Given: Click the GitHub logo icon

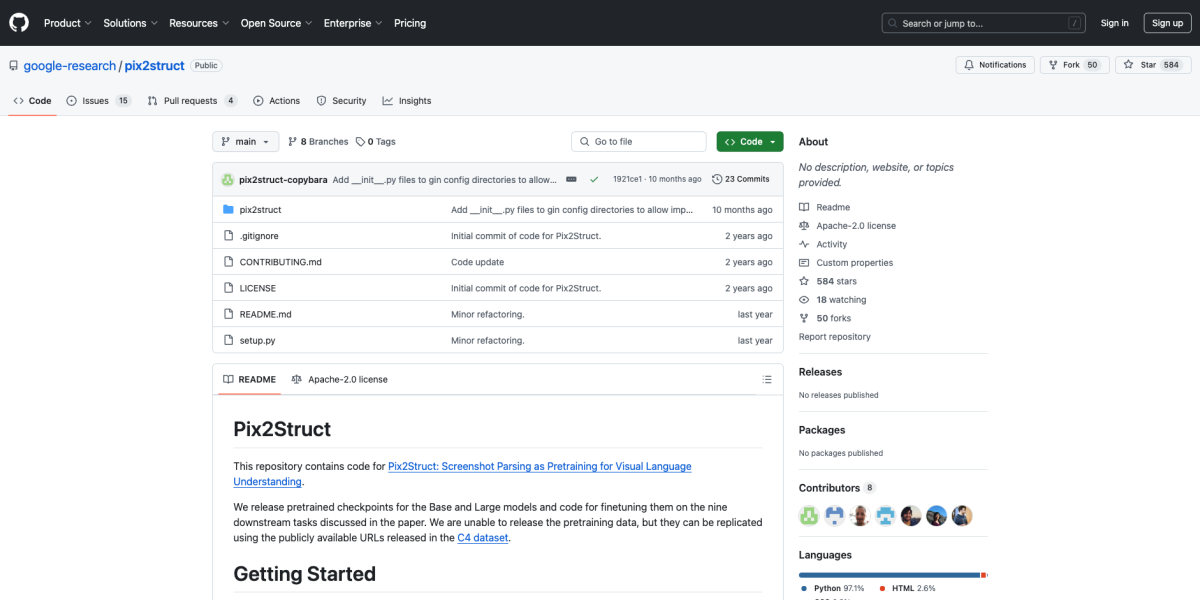Looking at the screenshot, I should (x=20, y=22).
